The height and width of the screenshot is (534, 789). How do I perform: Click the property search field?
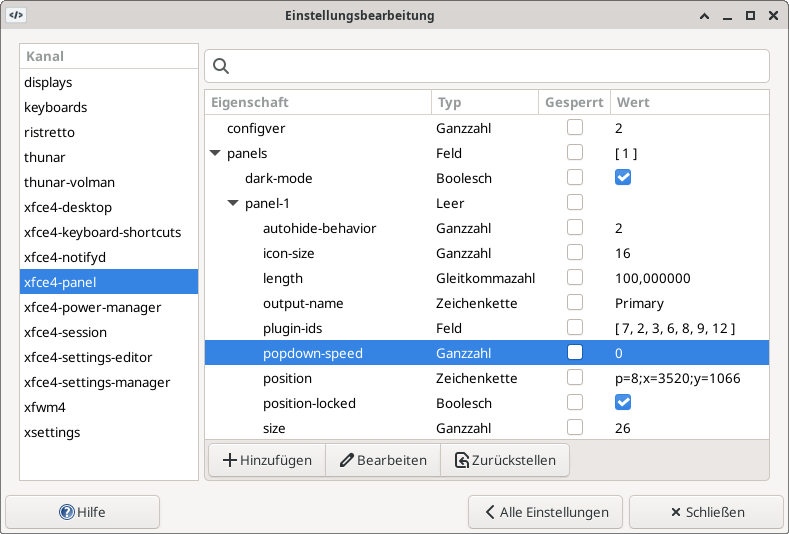click(500, 66)
